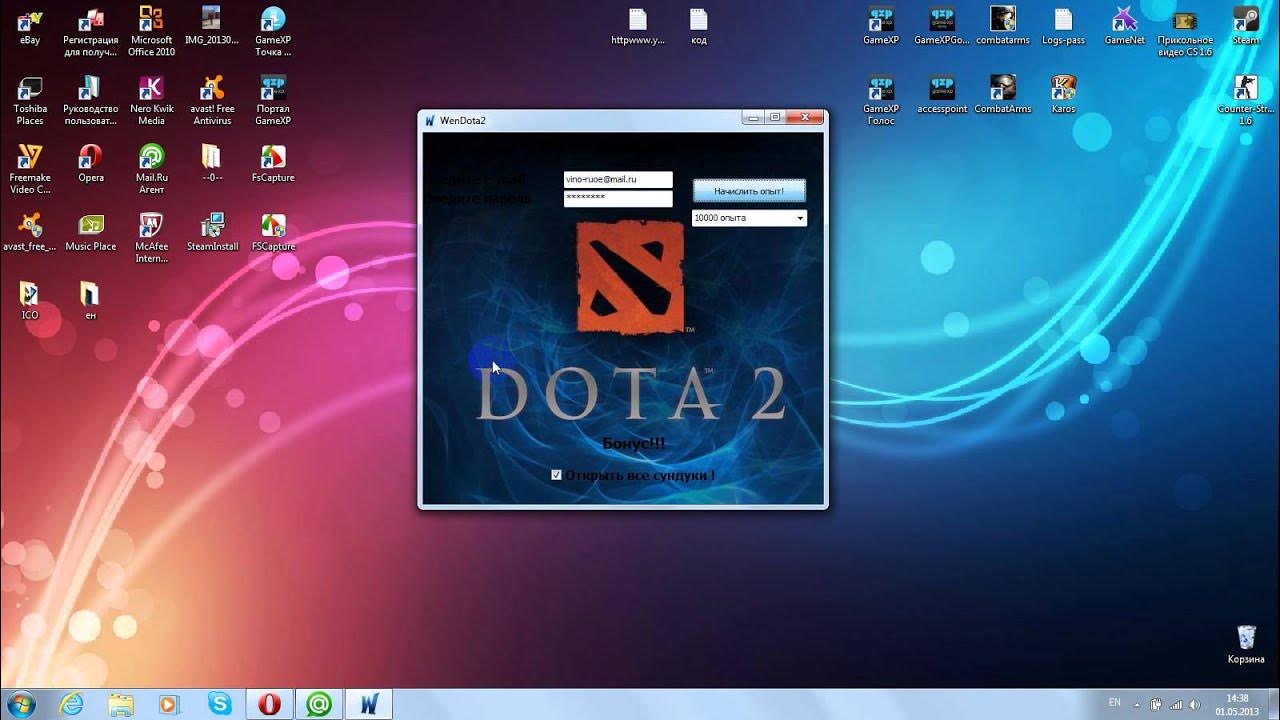Toggle the 'Открыть все сундуки!' checkbox
The height and width of the screenshot is (720, 1280).
(556, 475)
